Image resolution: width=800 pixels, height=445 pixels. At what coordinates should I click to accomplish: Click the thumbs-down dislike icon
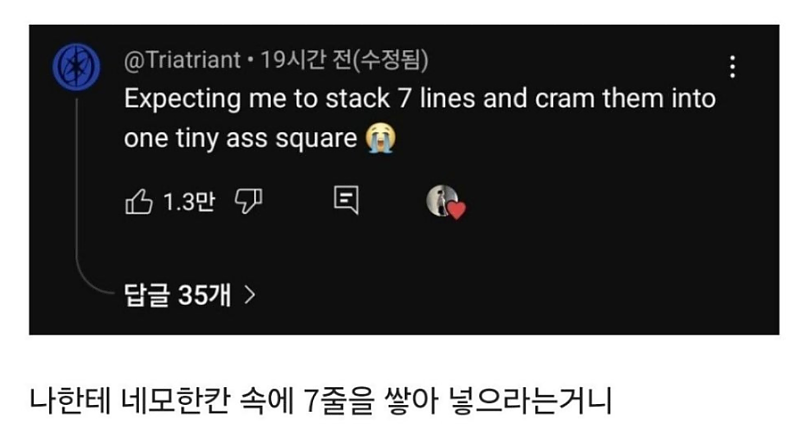pyautogui.click(x=246, y=202)
